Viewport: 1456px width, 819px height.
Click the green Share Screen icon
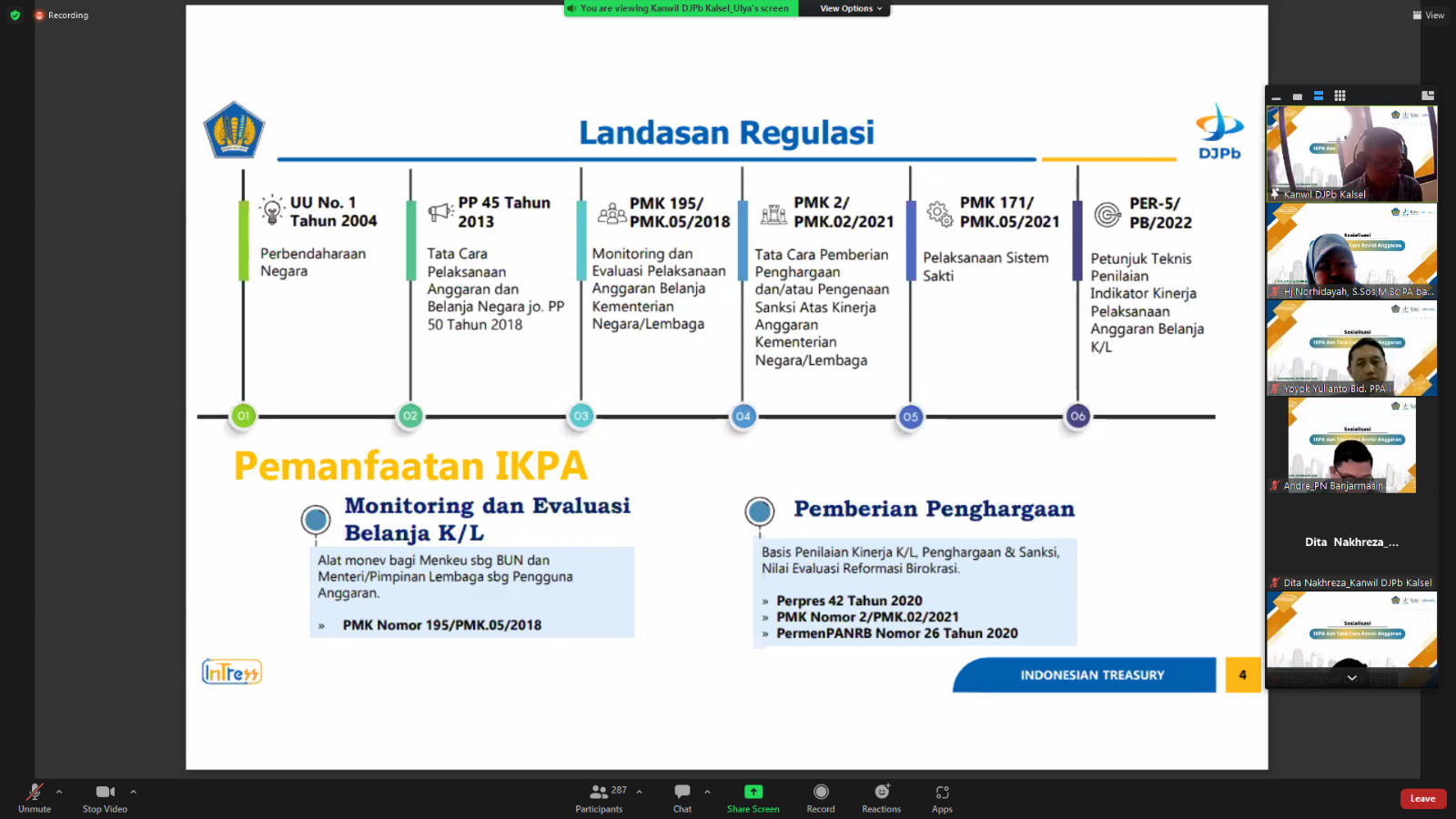[753, 792]
